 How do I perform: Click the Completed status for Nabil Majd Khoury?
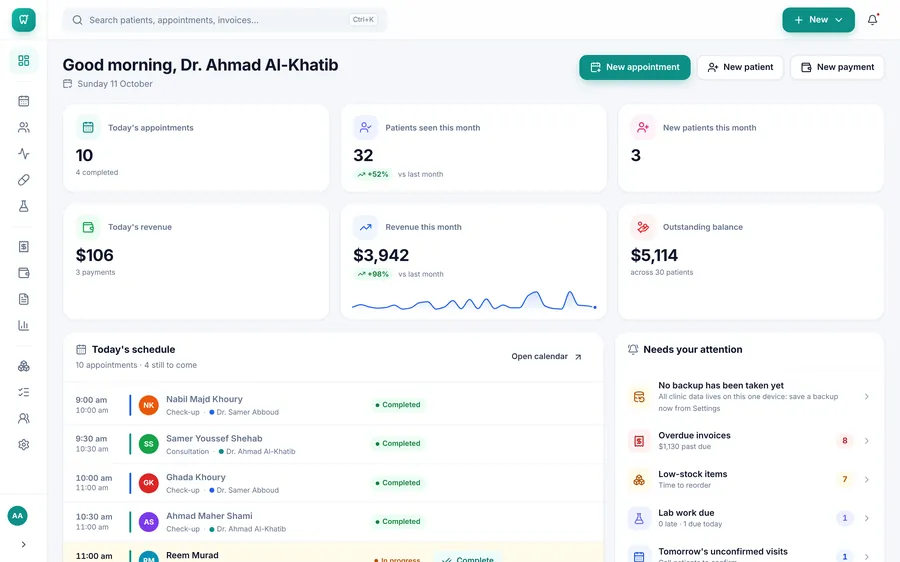[x=398, y=405]
